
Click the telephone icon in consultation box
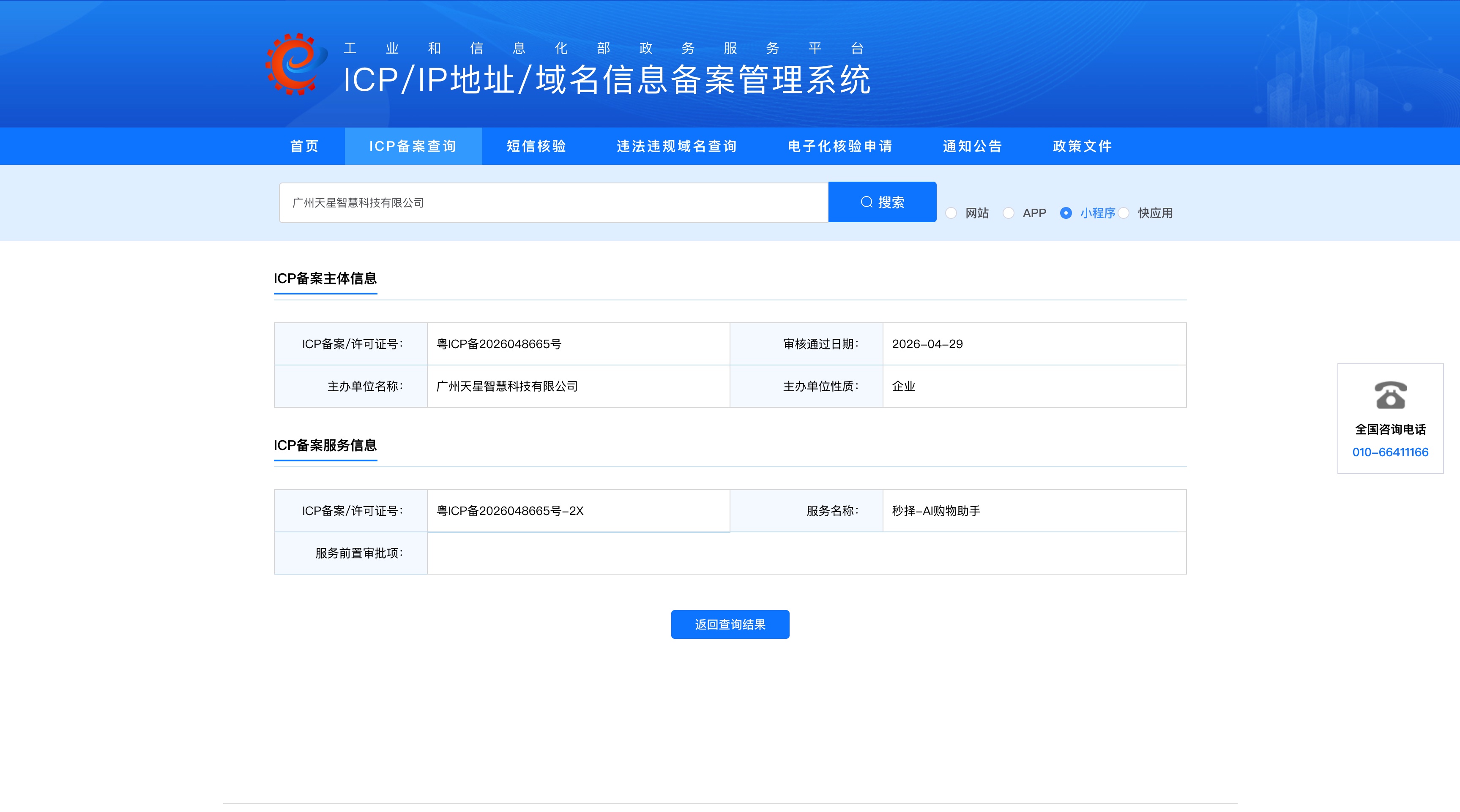(x=1390, y=395)
